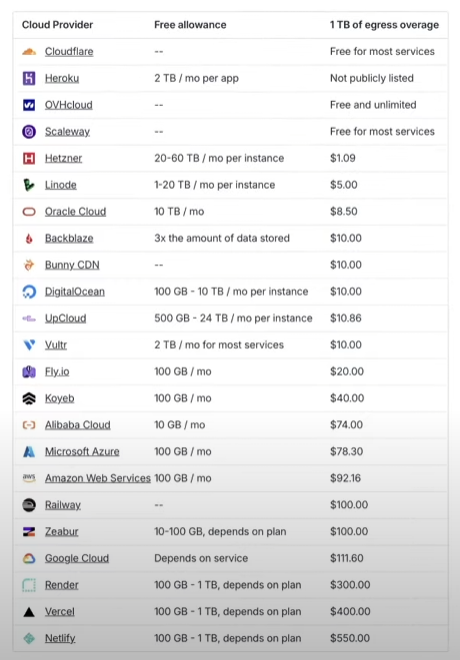
Task: Click the Railway round black logo
Action: pyautogui.click(x=29, y=505)
